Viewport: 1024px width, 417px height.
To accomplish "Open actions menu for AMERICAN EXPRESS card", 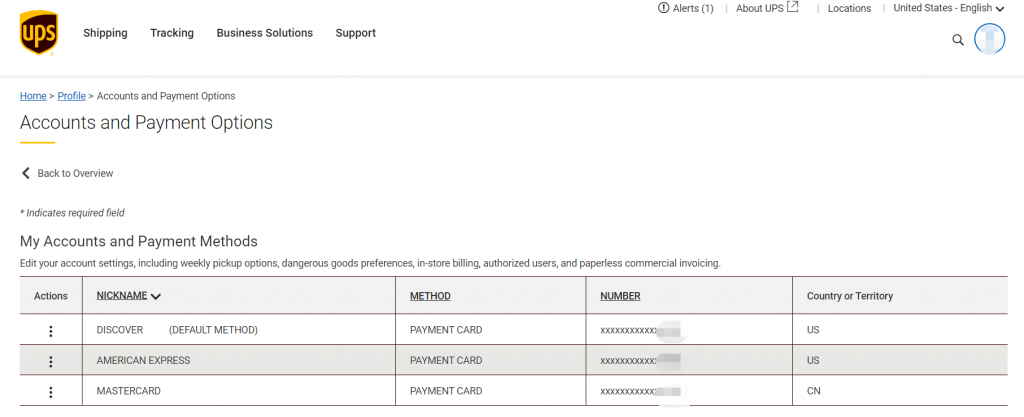I will [x=51, y=361].
